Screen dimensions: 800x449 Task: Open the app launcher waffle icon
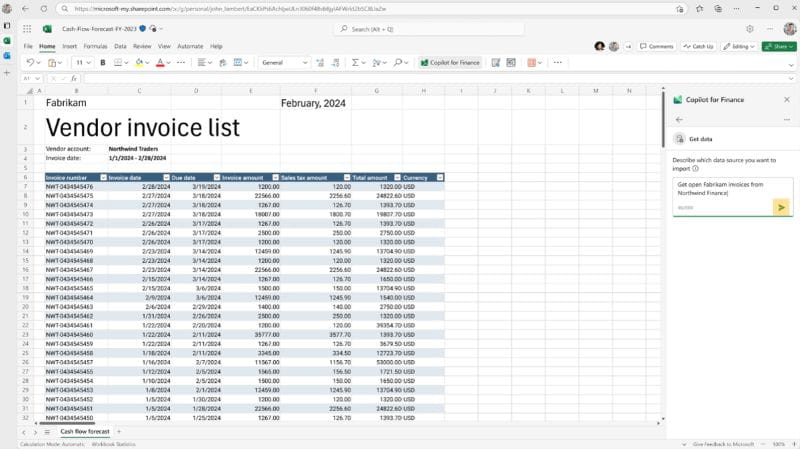(x=27, y=29)
